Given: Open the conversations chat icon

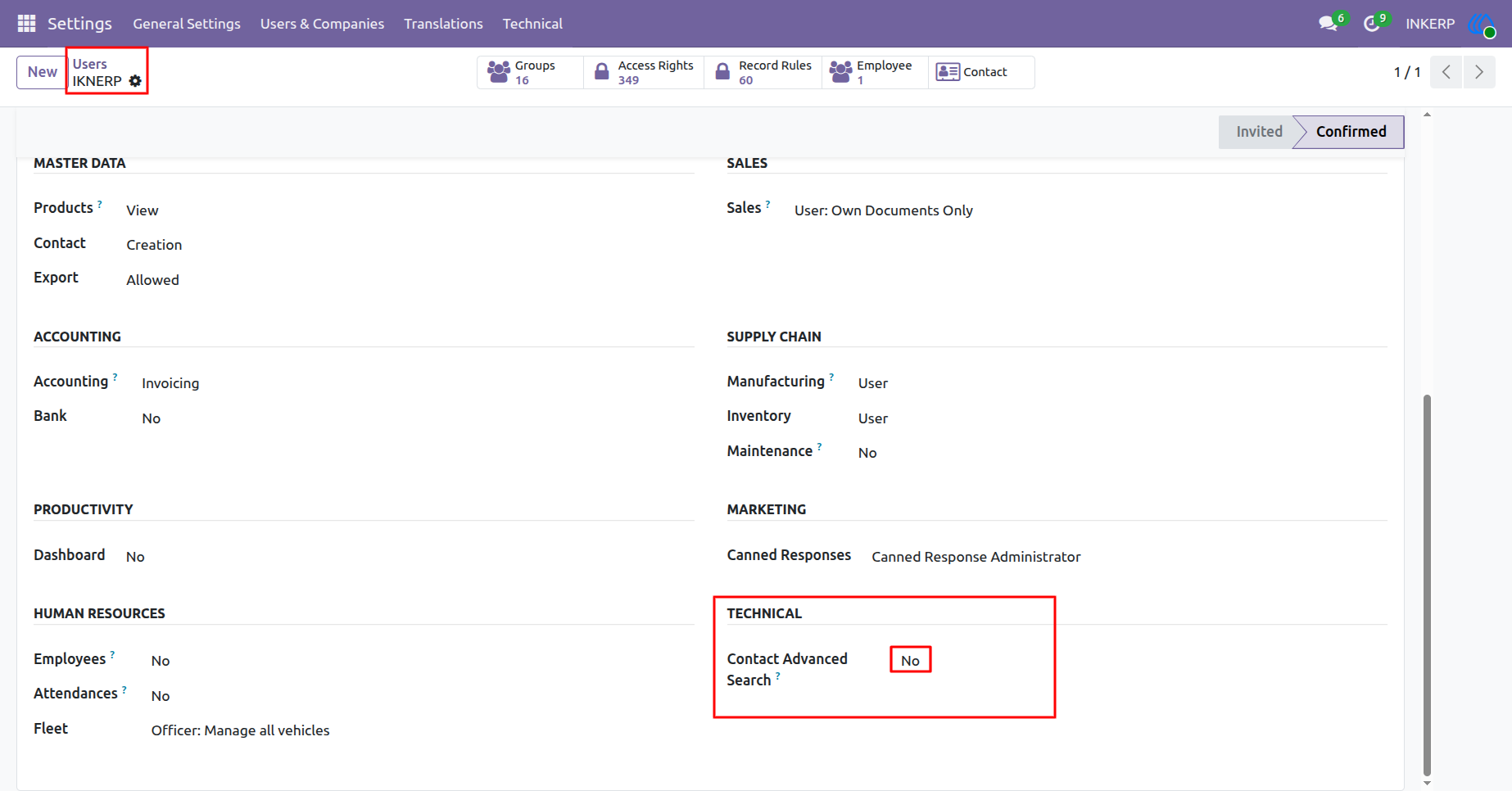Looking at the screenshot, I should click(1328, 24).
